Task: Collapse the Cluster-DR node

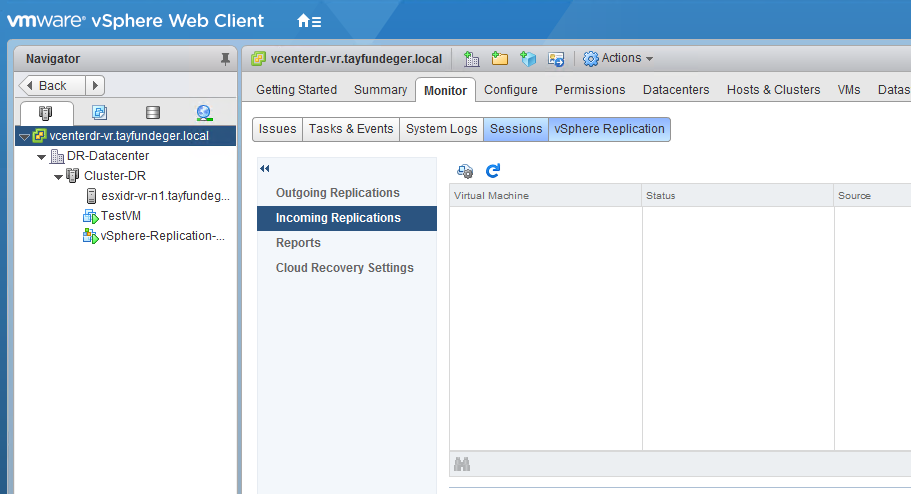Action: click(x=58, y=176)
